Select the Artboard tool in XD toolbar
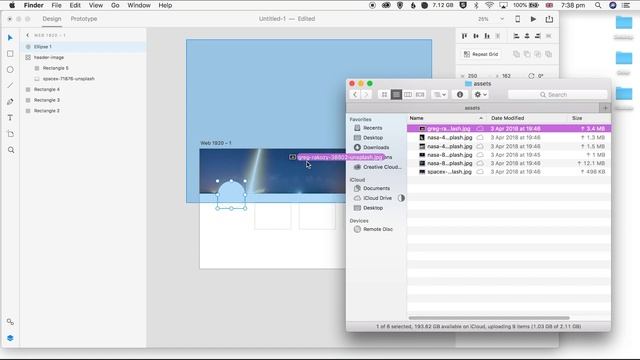This screenshot has height=360, width=640. 10,134
